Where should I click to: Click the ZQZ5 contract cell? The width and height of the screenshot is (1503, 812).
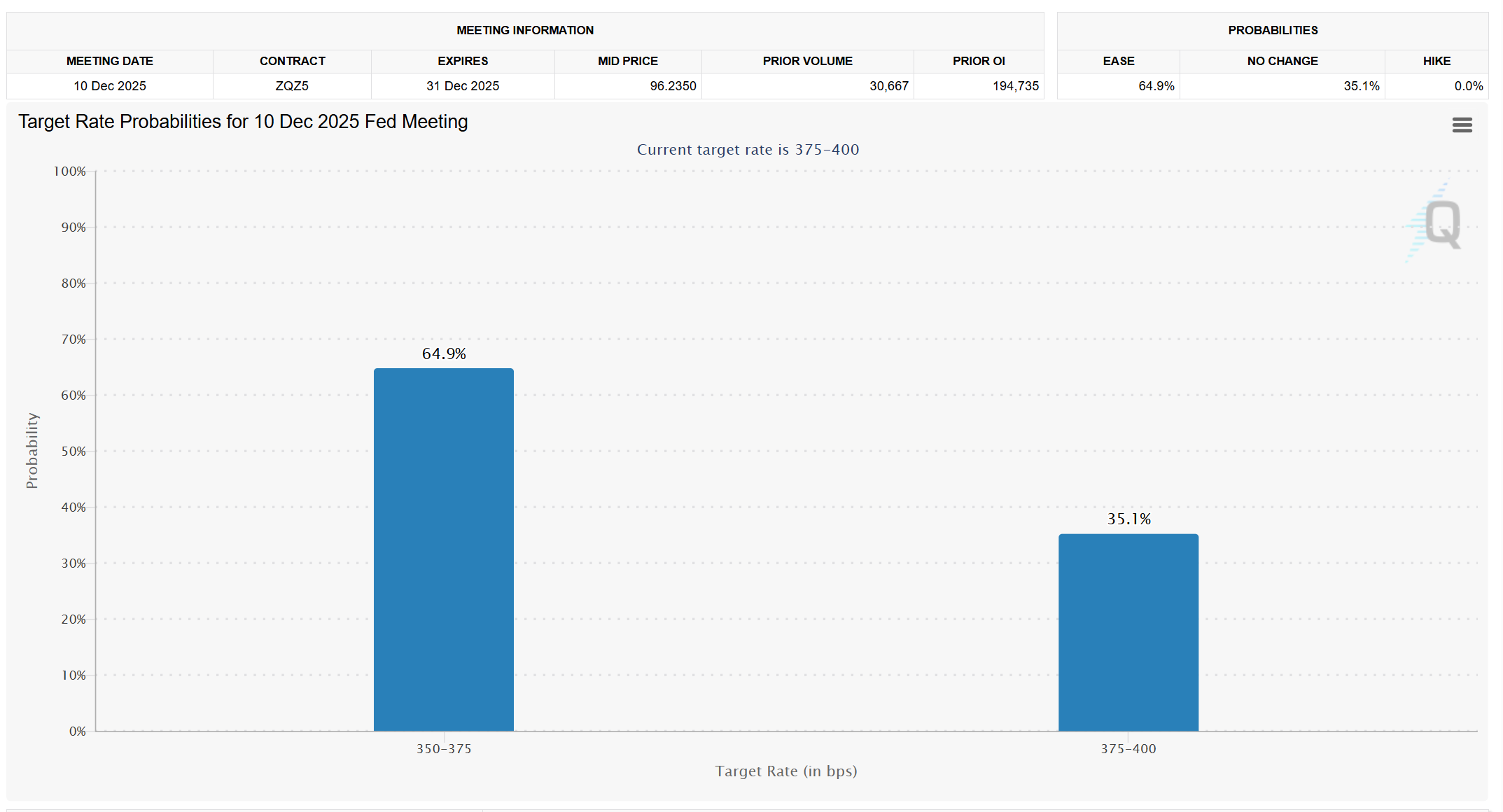(x=291, y=85)
